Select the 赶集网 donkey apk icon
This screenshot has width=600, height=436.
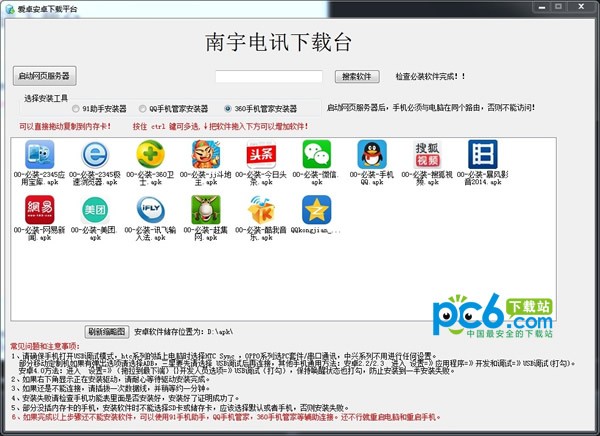[x=206, y=210]
